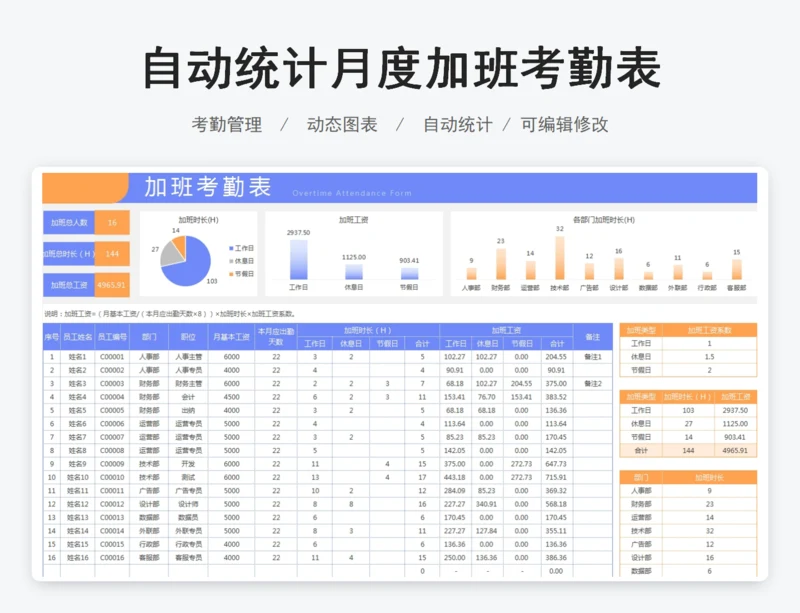Select the C00016 employee number cell
The image size is (800, 613).
112,557
